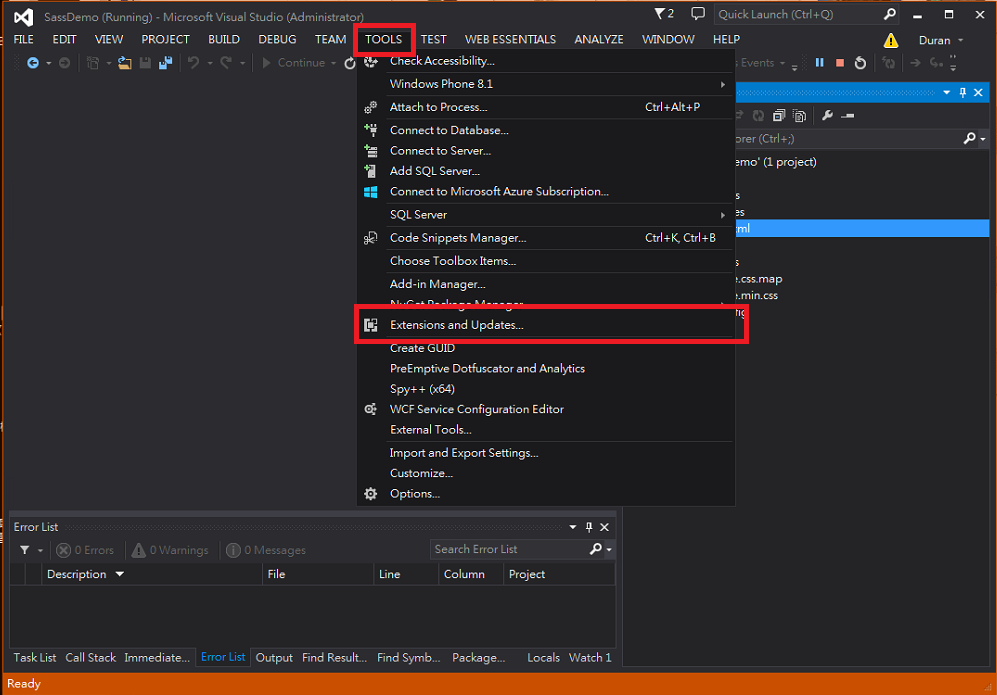
Task: Select Extensions and Updates menu entry
Action: (x=546, y=325)
